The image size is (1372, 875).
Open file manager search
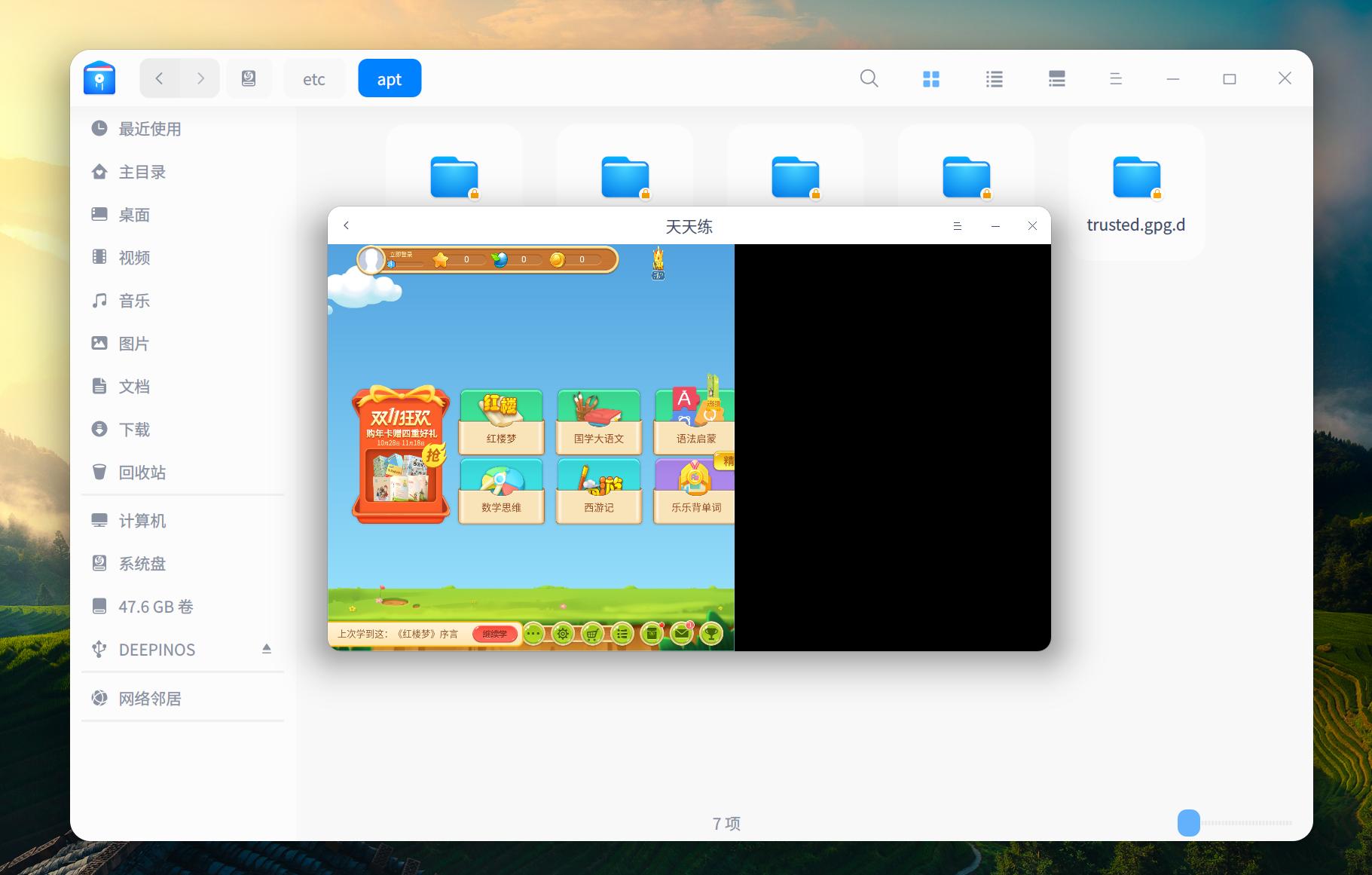coord(869,78)
